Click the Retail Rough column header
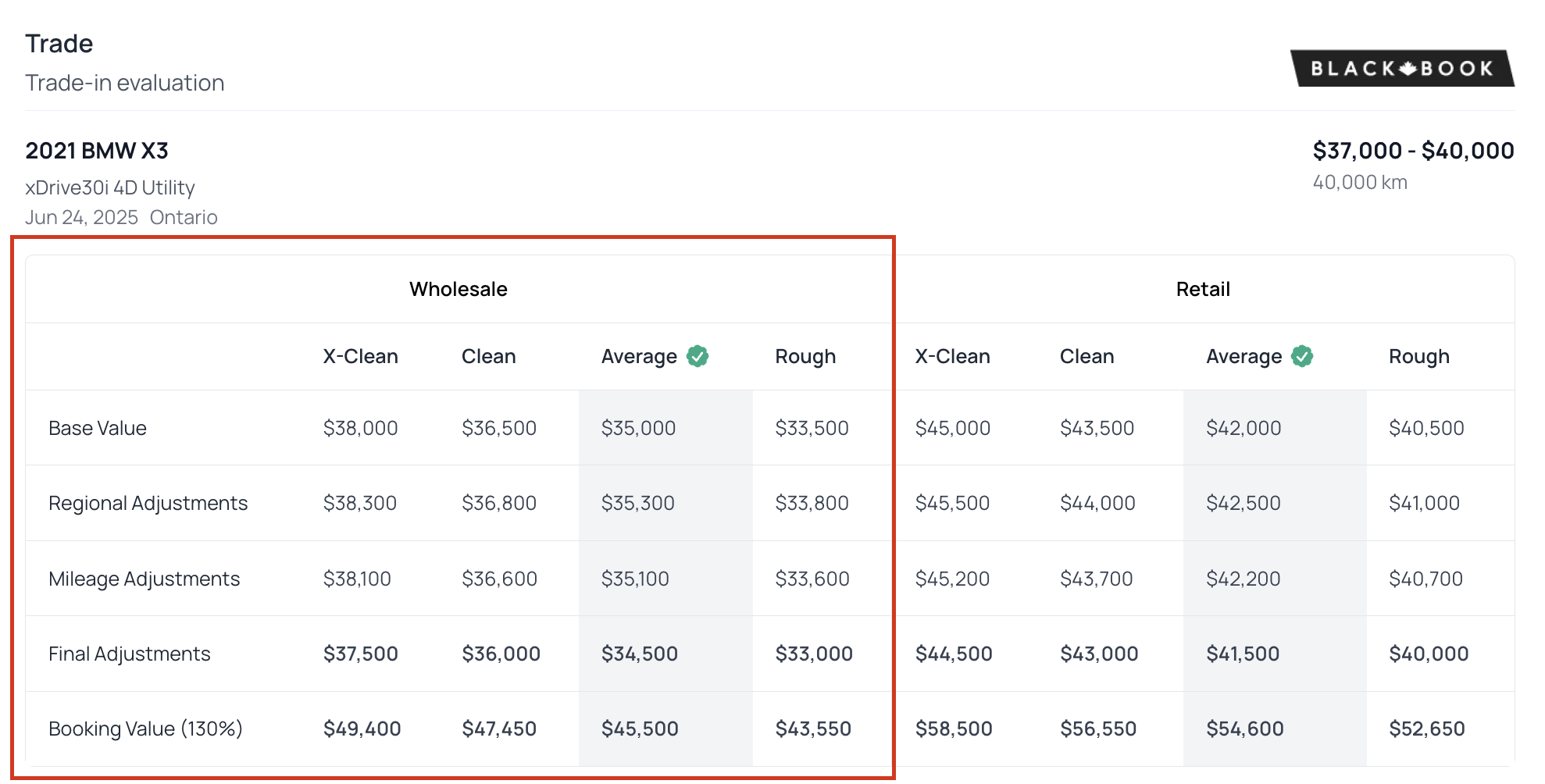 tap(1418, 356)
